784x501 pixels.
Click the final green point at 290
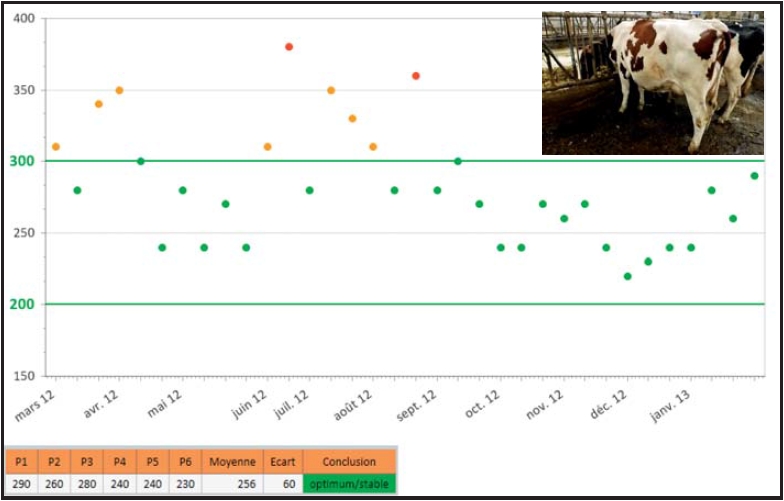(754, 176)
